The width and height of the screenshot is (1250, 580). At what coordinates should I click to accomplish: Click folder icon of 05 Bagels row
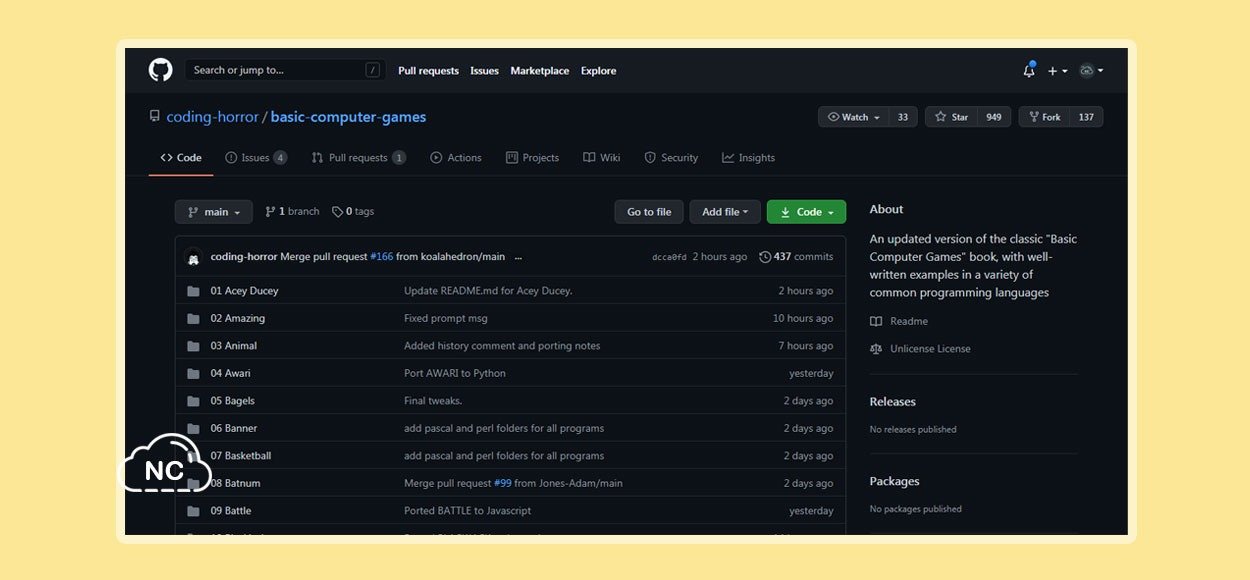pos(193,401)
